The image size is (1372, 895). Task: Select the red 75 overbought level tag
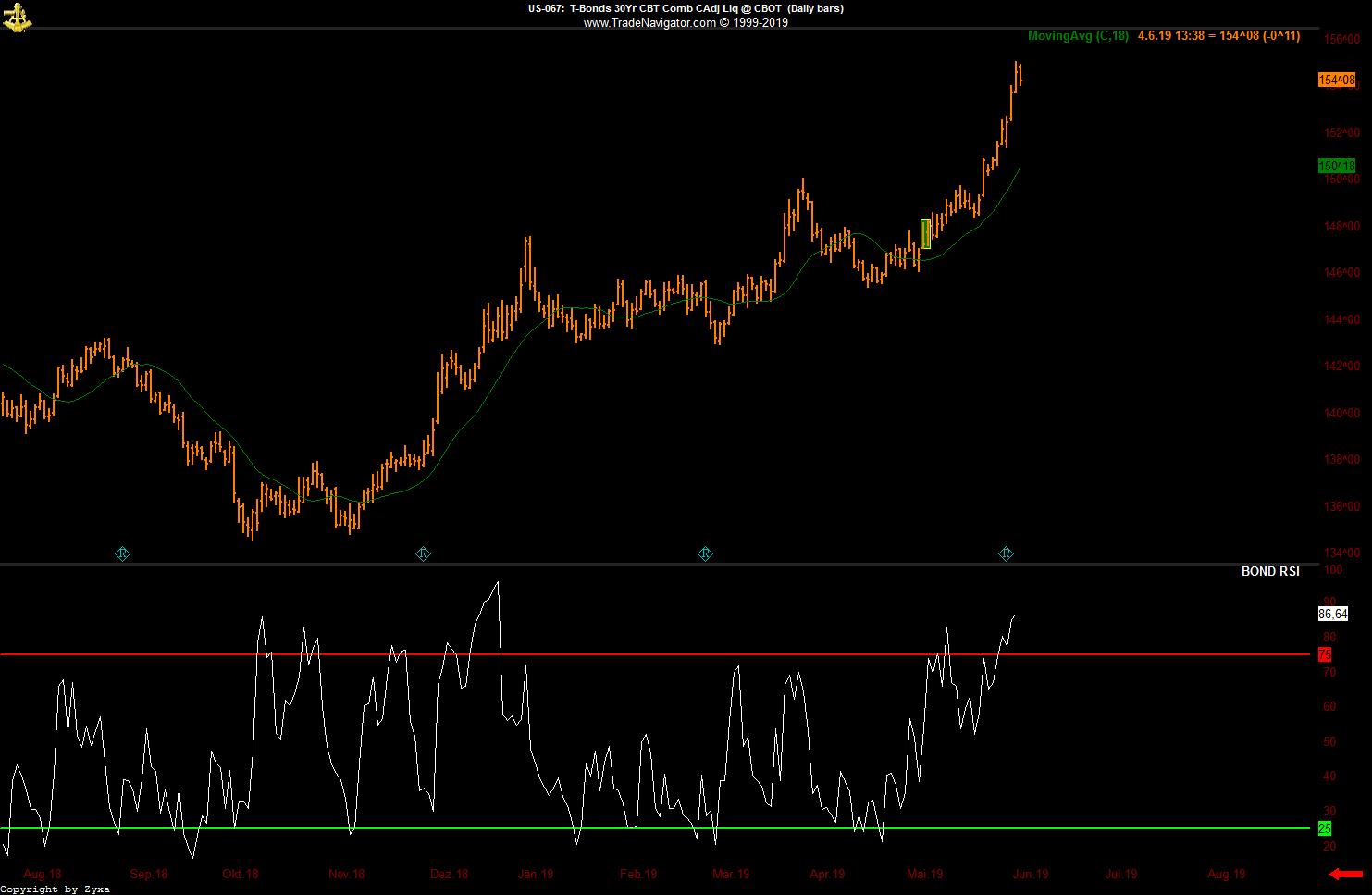(1325, 654)
